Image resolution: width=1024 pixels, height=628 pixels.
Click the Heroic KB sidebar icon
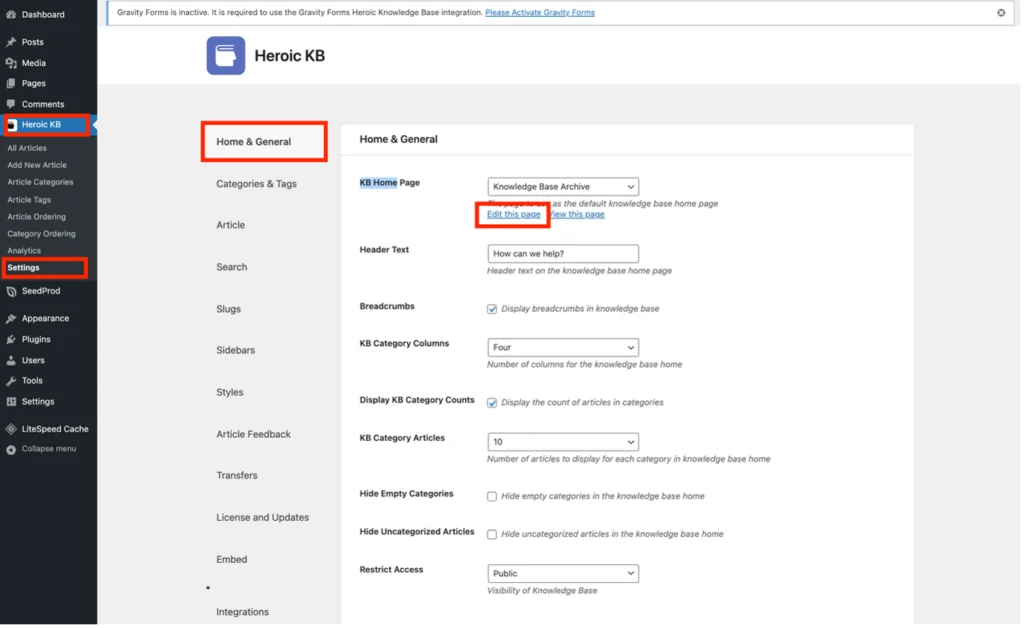pyautogui.click(x=12, y=125)
